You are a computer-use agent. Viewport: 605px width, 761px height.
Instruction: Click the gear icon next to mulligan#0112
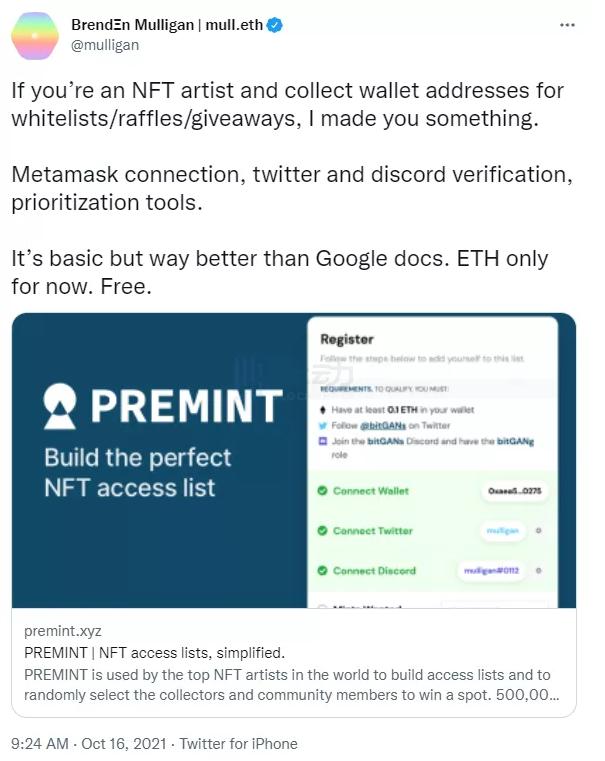click(x=539, y=571)
